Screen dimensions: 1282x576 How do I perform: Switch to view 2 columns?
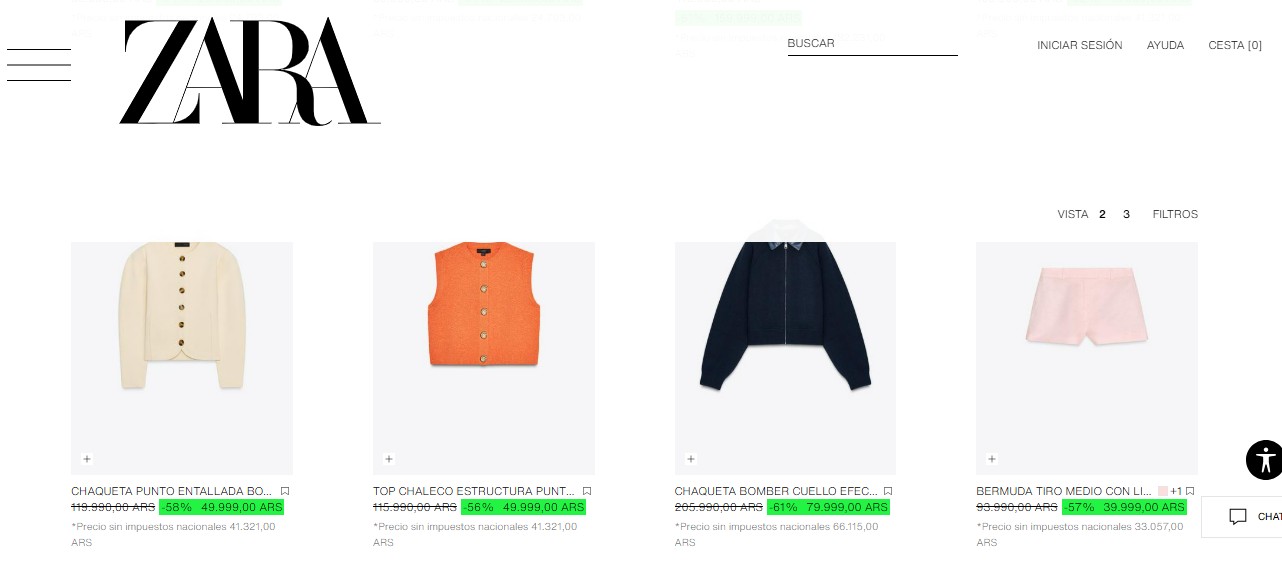tap(1102, 214)
